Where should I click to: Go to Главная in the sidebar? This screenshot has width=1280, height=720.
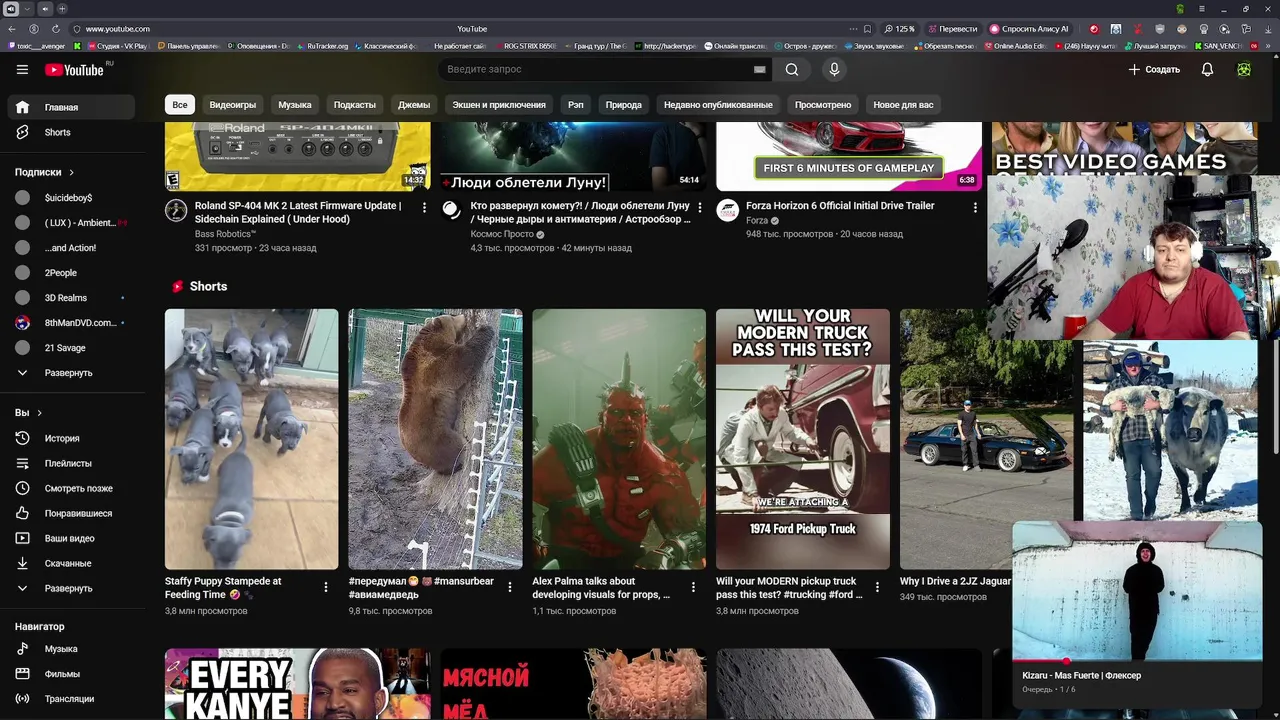click(71, 107)
